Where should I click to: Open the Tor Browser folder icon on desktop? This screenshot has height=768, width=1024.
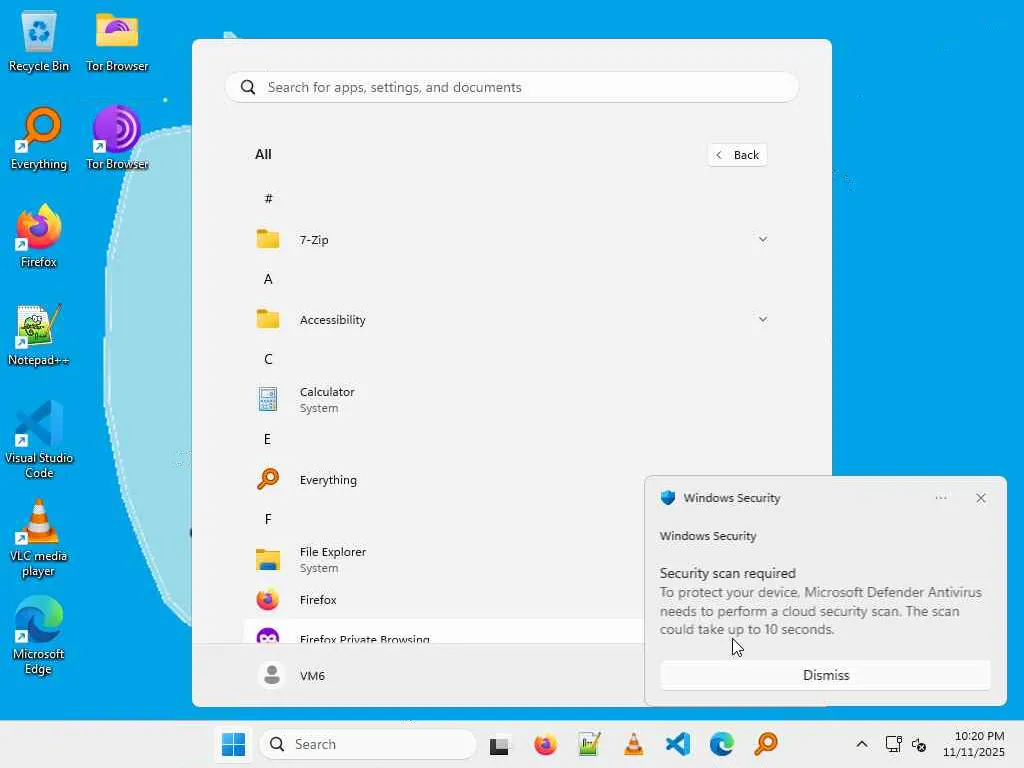[117, 42]
